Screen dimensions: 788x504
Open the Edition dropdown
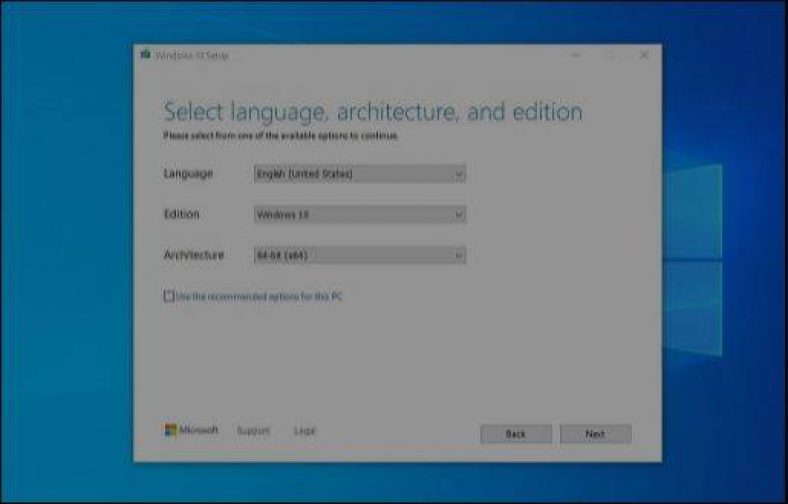click(x=360, y=215)
